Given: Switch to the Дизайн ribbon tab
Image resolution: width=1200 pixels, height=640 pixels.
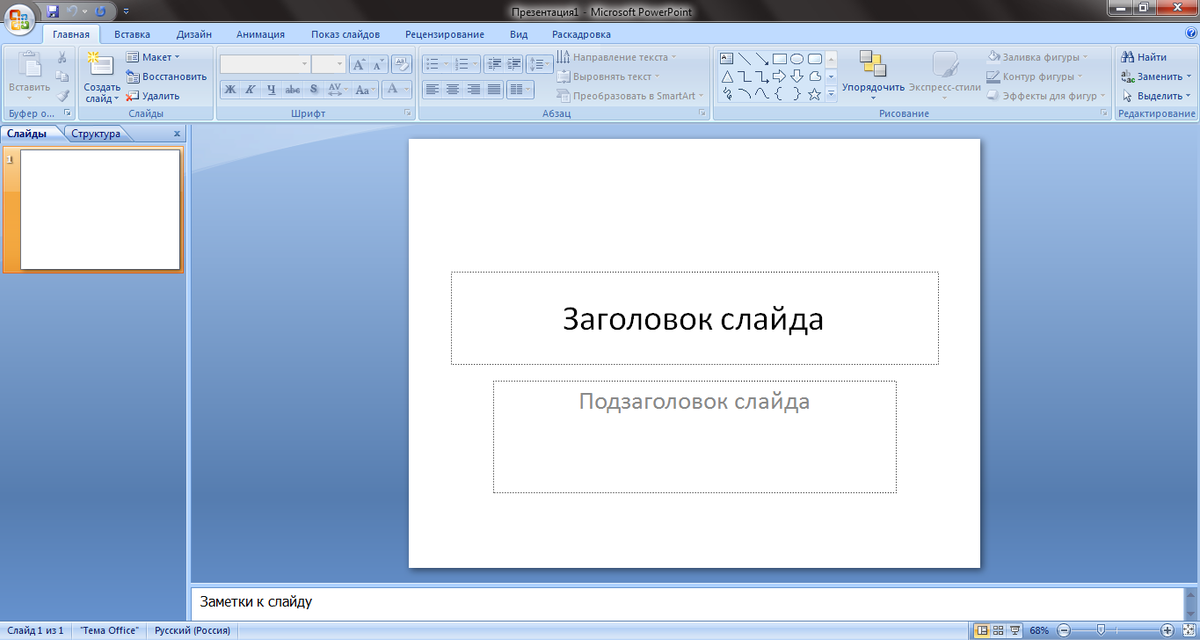Looking at the screenshot, I should tap(193, 33).
